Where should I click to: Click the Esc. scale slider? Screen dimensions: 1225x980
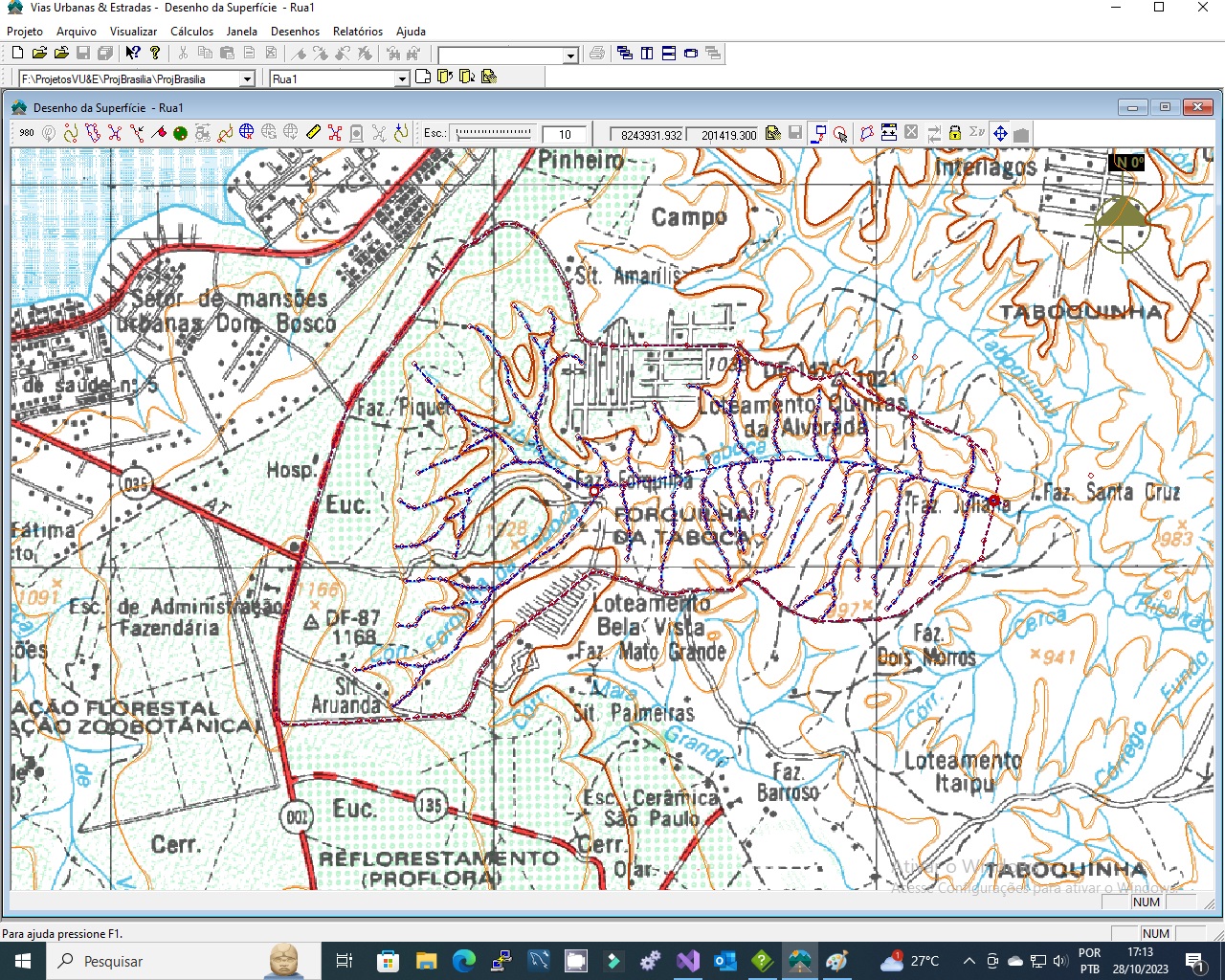[494, 133]
